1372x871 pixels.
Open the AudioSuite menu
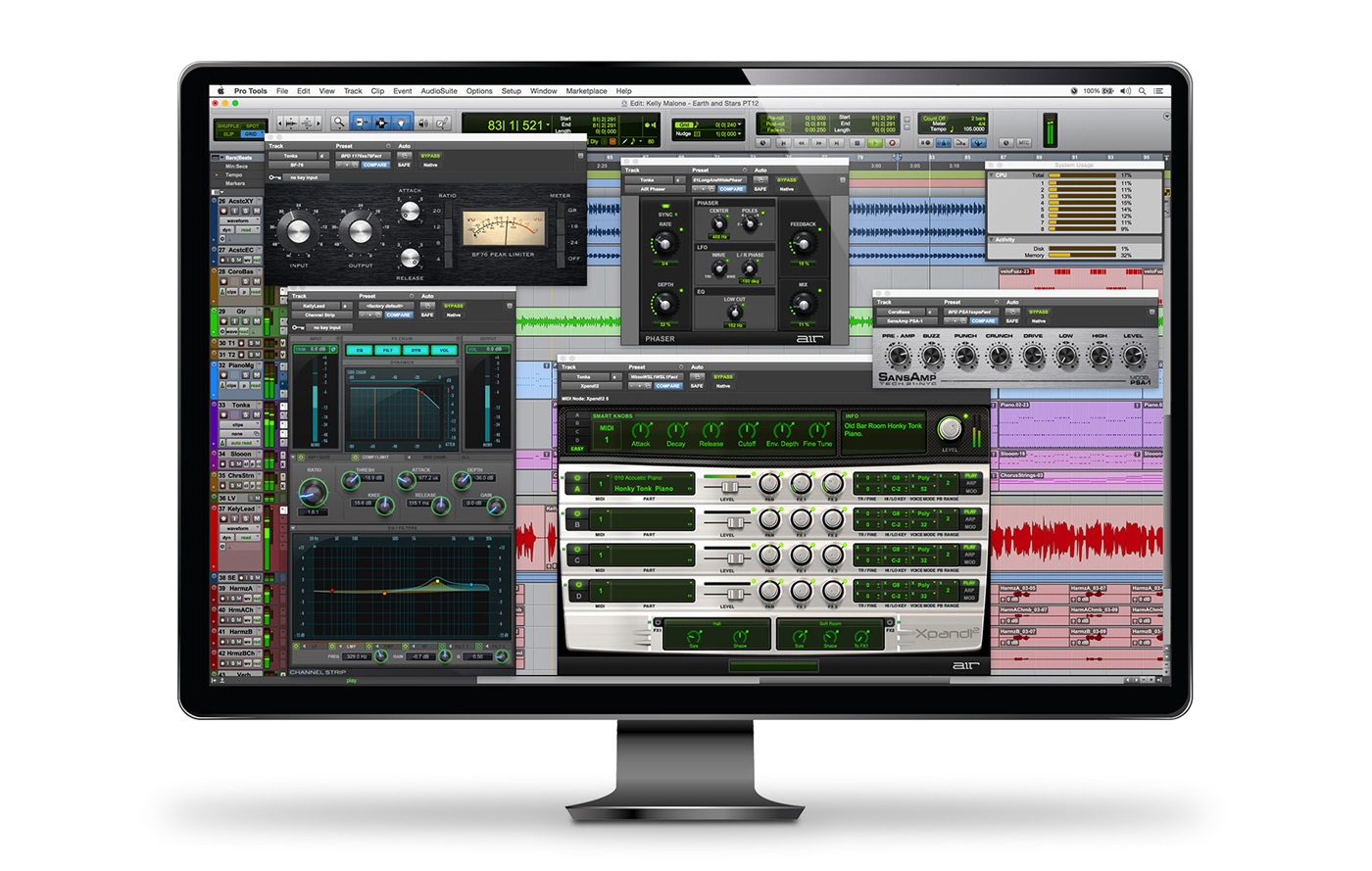pos(439,91)
